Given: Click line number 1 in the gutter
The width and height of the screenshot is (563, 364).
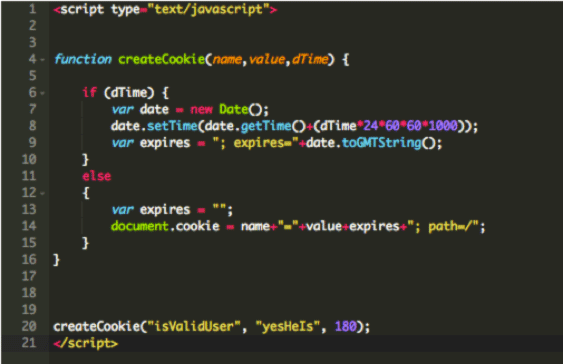Looking at the screenshot, I should pyautogui.click(x=33, y=9).
